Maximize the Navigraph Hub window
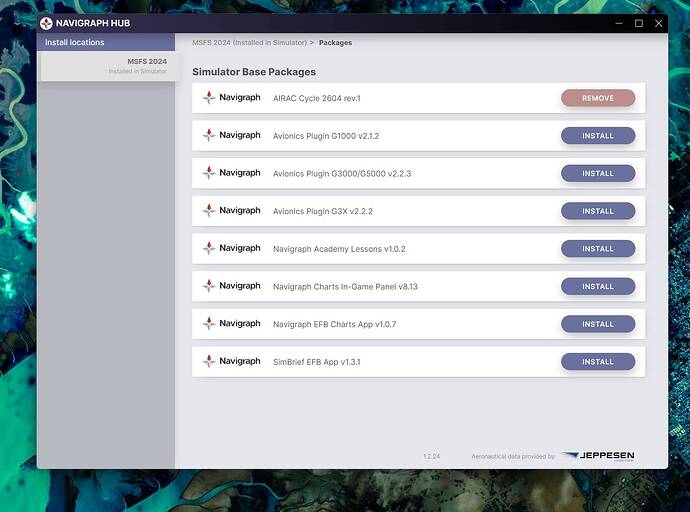Image resolution: width=690 pixels, height=512 pixels. (x=639, y=23)
